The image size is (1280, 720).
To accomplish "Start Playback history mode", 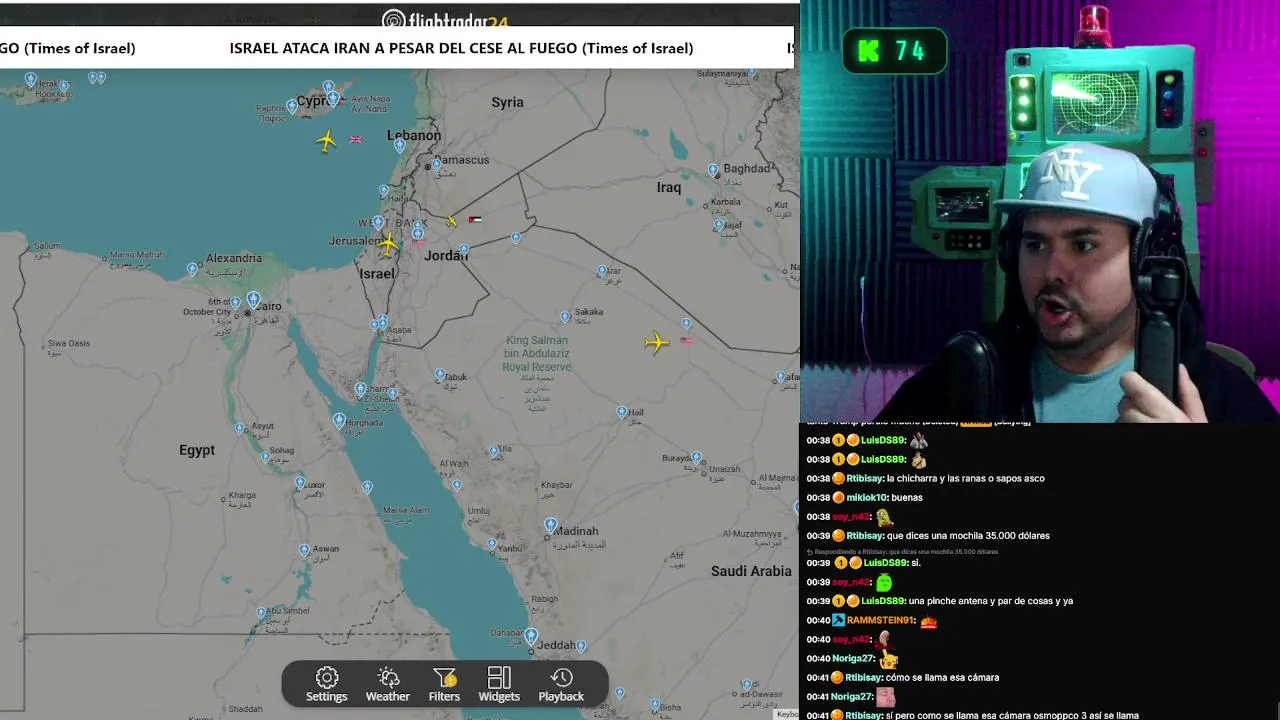I will point(561,685).
